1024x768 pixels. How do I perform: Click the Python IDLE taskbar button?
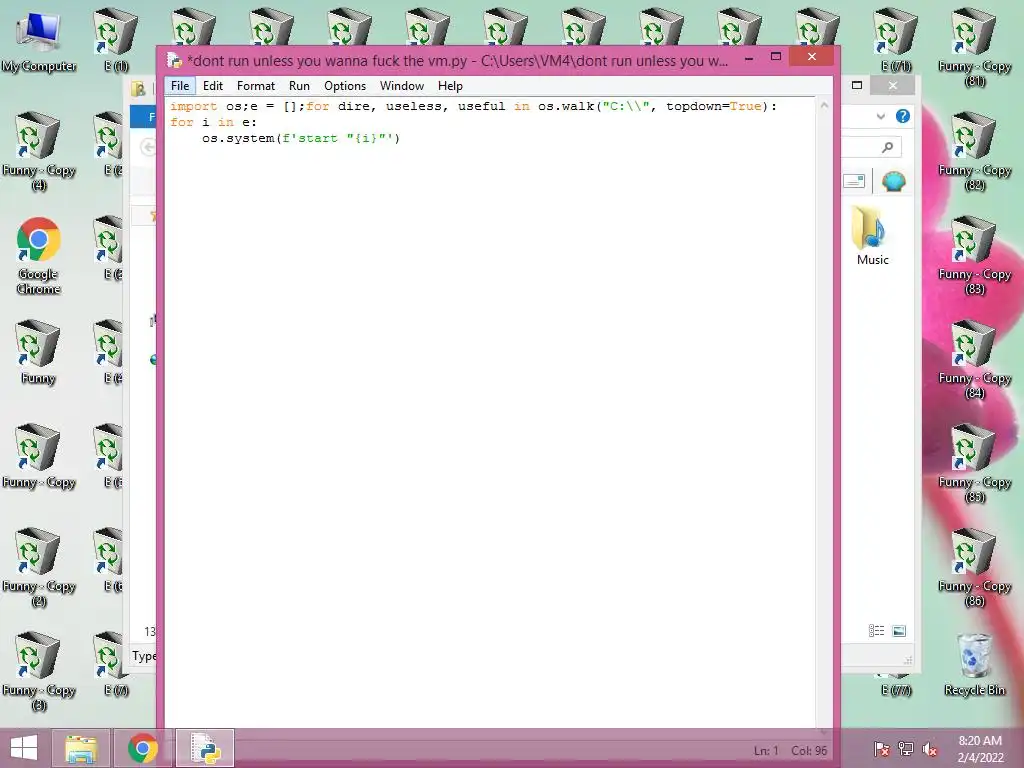click(x=205, y=748)
